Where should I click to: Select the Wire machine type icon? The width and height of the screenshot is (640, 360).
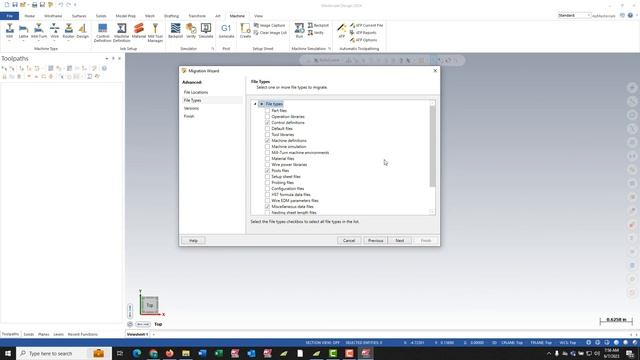pos(54,31)
